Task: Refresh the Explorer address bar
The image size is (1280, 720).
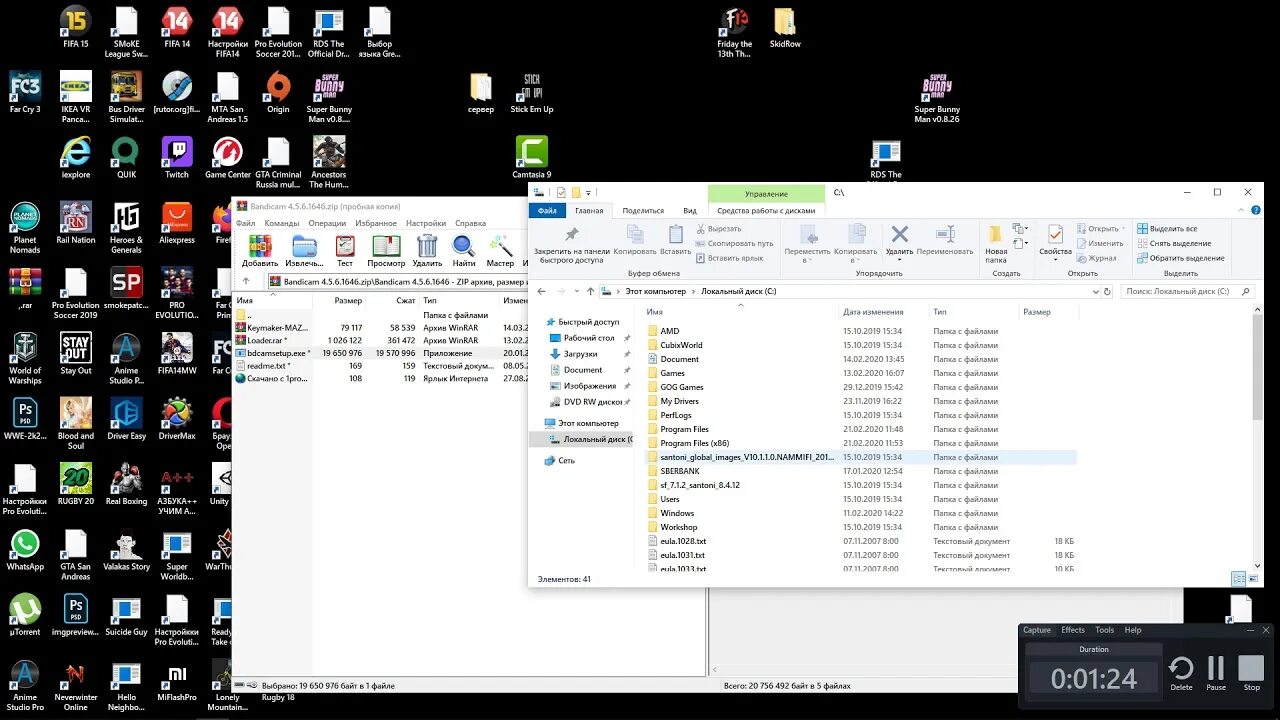Action: (x=1107, y=292)
